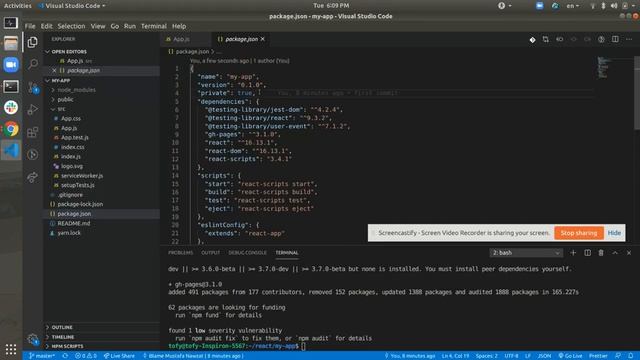Click Prettier in status bar

click(x=598, y=356)
